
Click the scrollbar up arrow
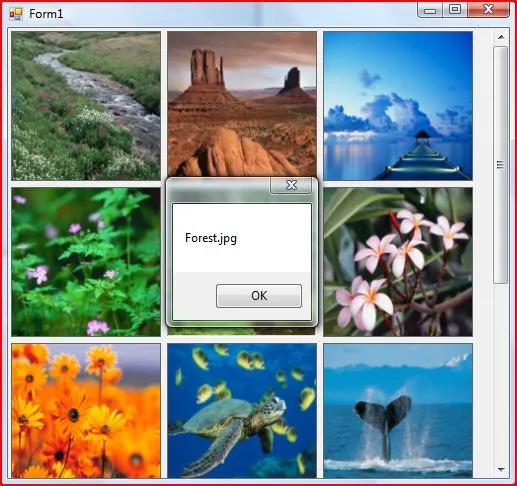point(501,37)
